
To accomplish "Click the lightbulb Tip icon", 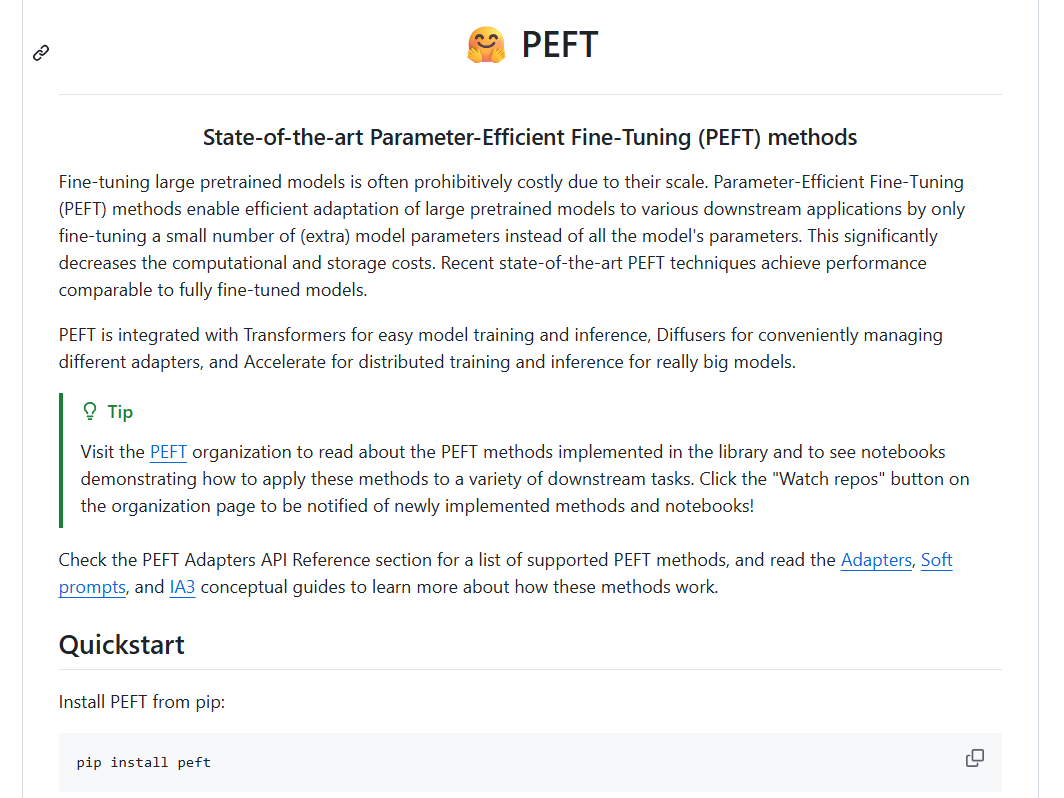I will [90, 411].
